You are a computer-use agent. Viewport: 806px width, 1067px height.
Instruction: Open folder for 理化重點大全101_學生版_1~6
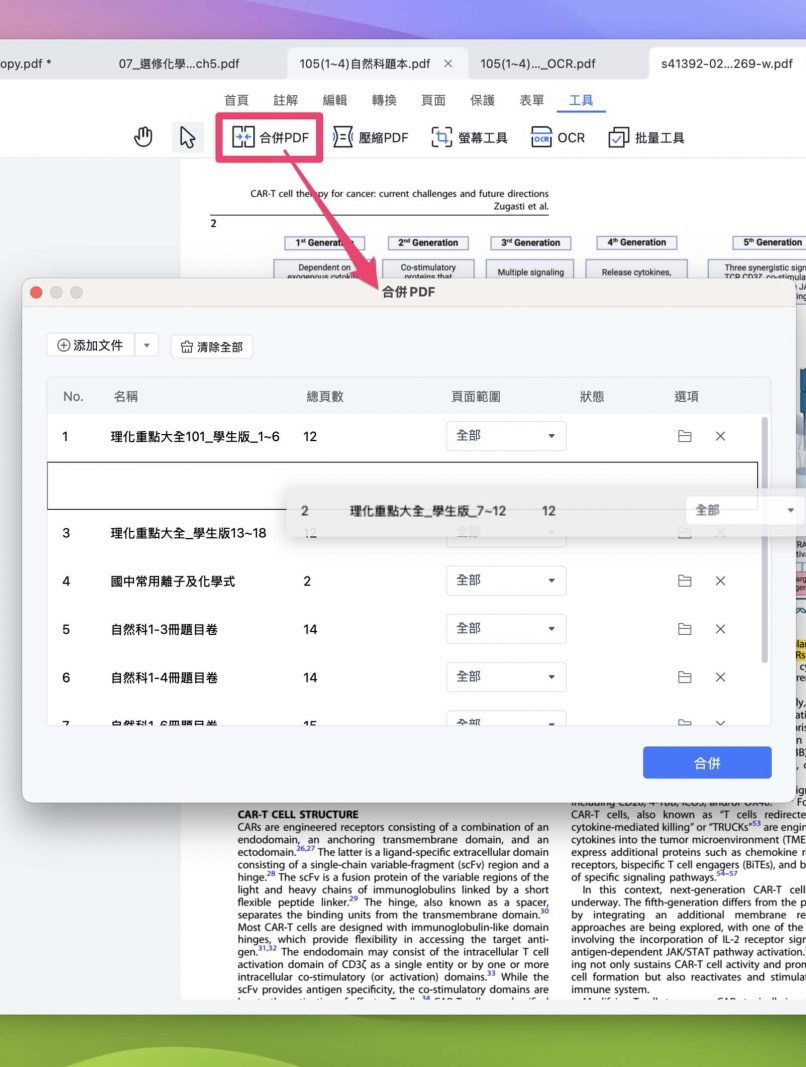(685, 436)
